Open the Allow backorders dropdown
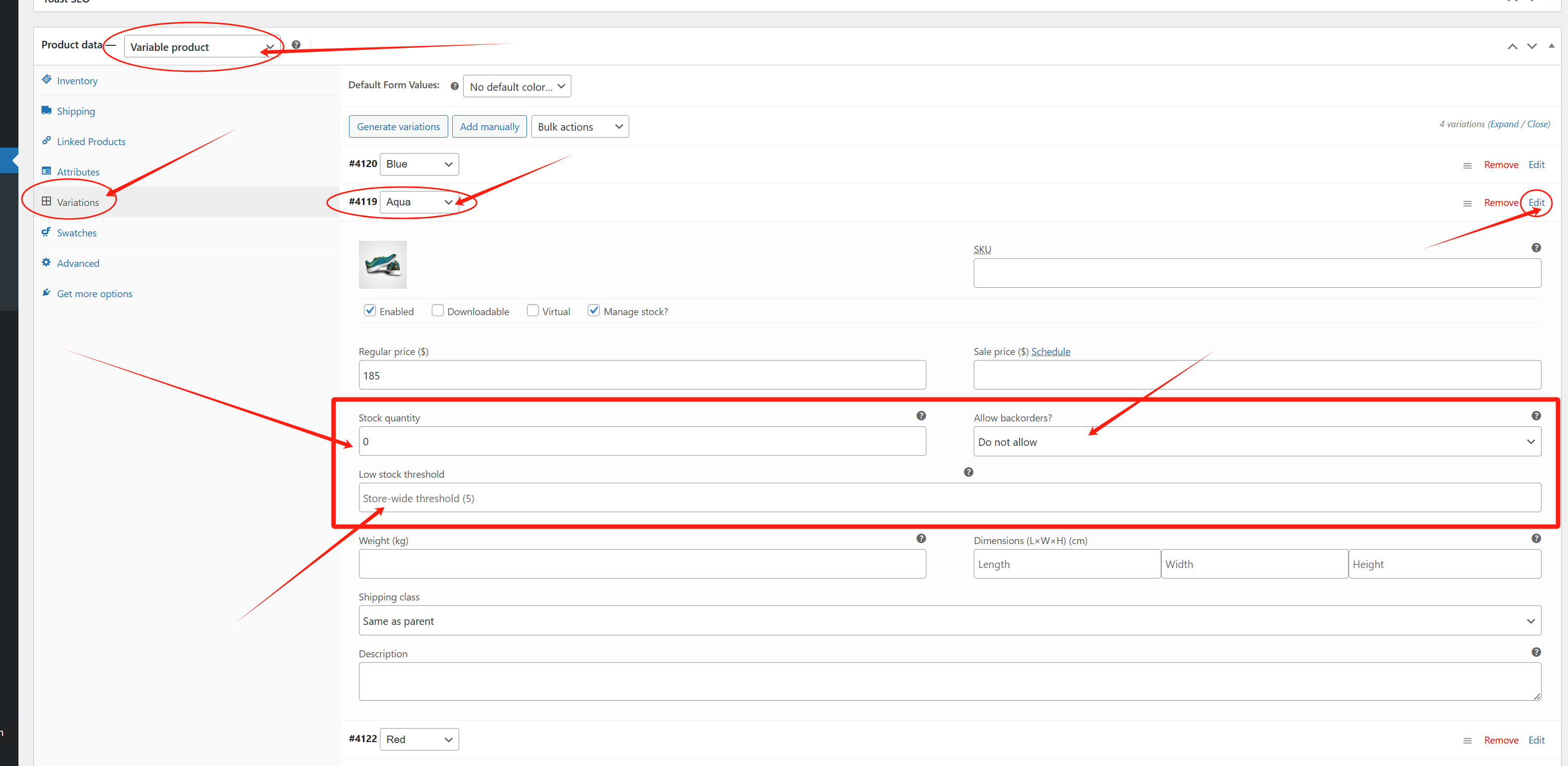The image size is (1568, 766). pos(1256,441)
